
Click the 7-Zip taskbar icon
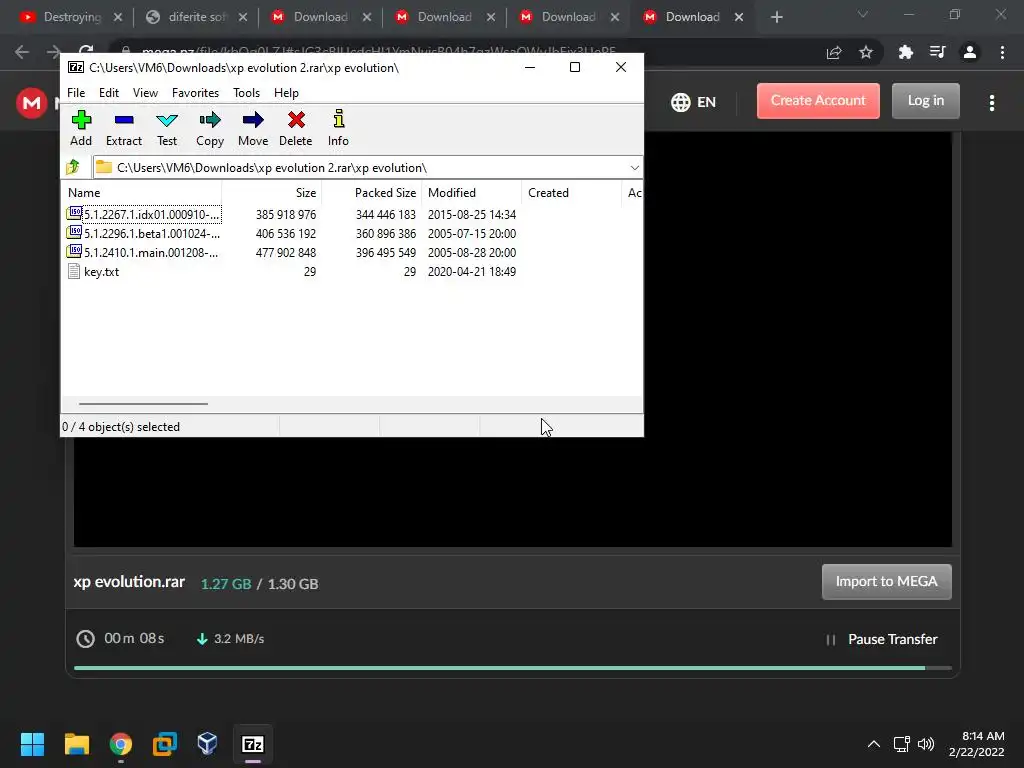click(x=253, y=744)
